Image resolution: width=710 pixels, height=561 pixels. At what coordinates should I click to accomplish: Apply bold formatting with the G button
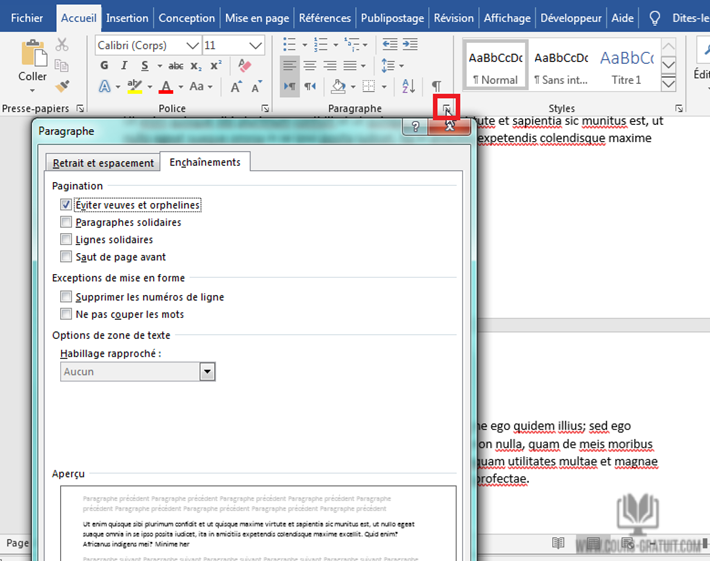(x=105, y=66)
